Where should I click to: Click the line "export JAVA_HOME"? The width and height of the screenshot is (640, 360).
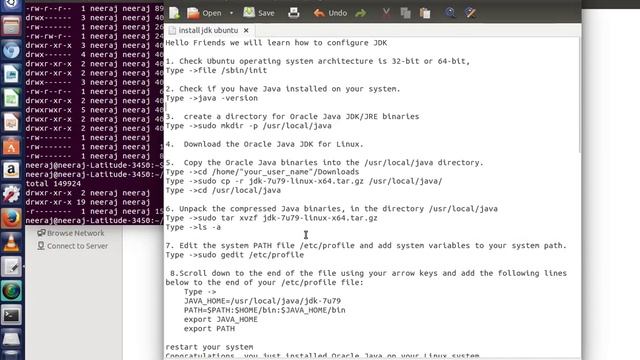[x=220, y=319]
